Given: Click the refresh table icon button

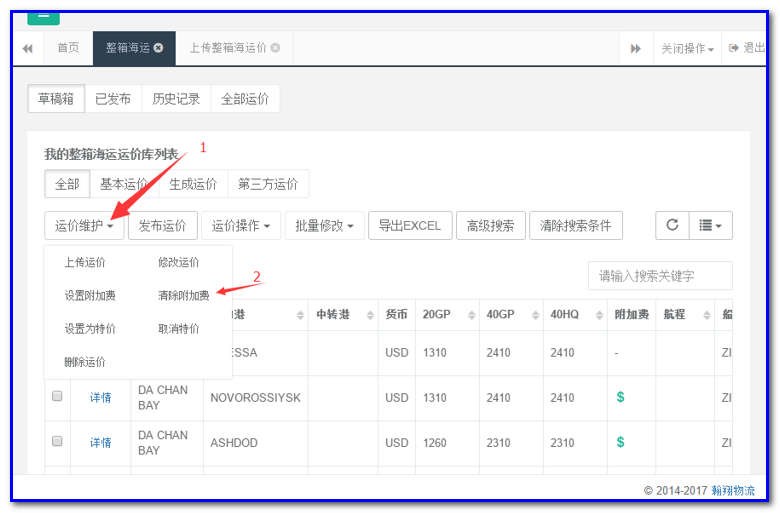Looking at the screenshot, I should pos(672,225).
